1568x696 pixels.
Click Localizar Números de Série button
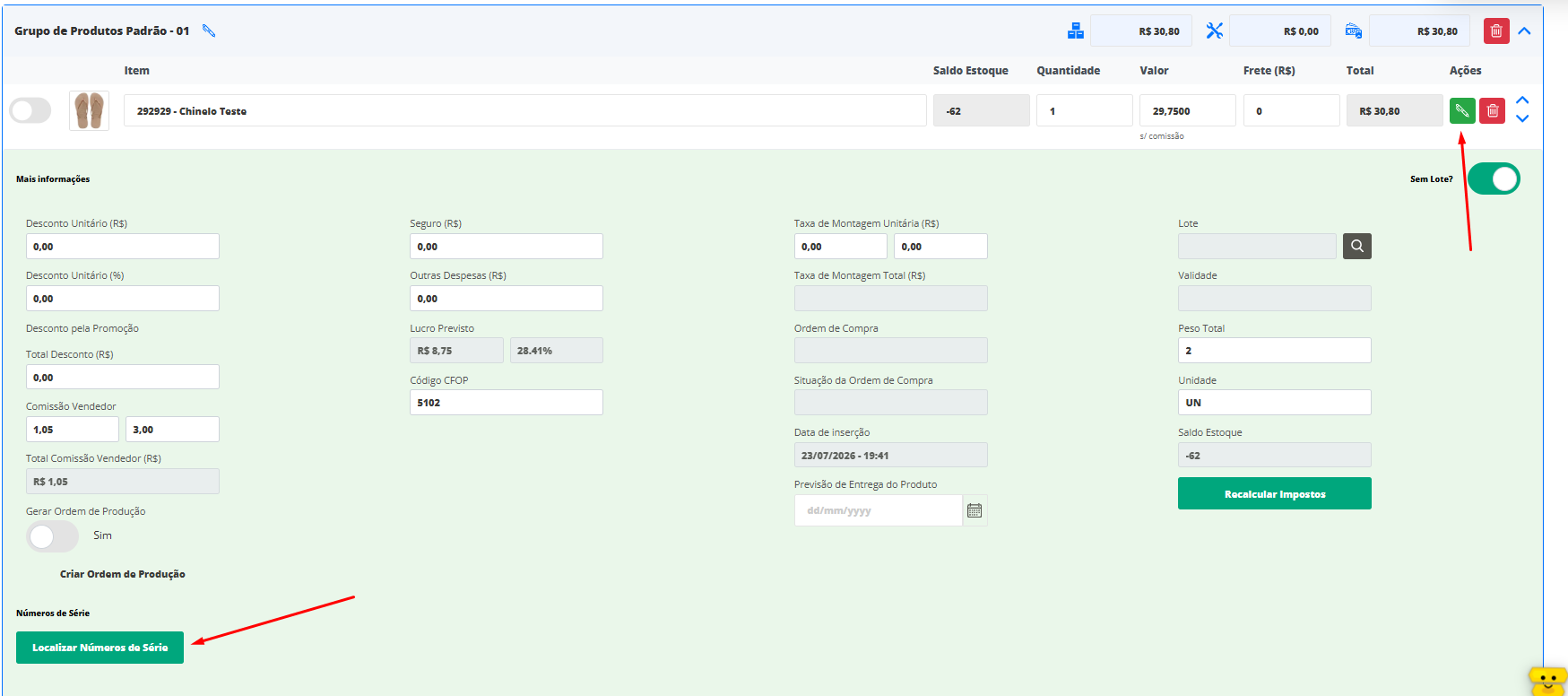pos(100,648)
